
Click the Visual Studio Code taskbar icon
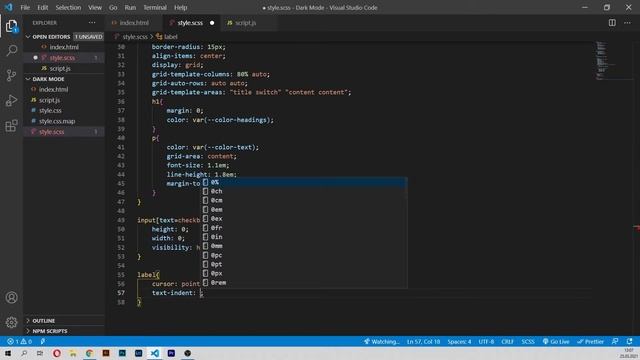(x=155, y=353)
